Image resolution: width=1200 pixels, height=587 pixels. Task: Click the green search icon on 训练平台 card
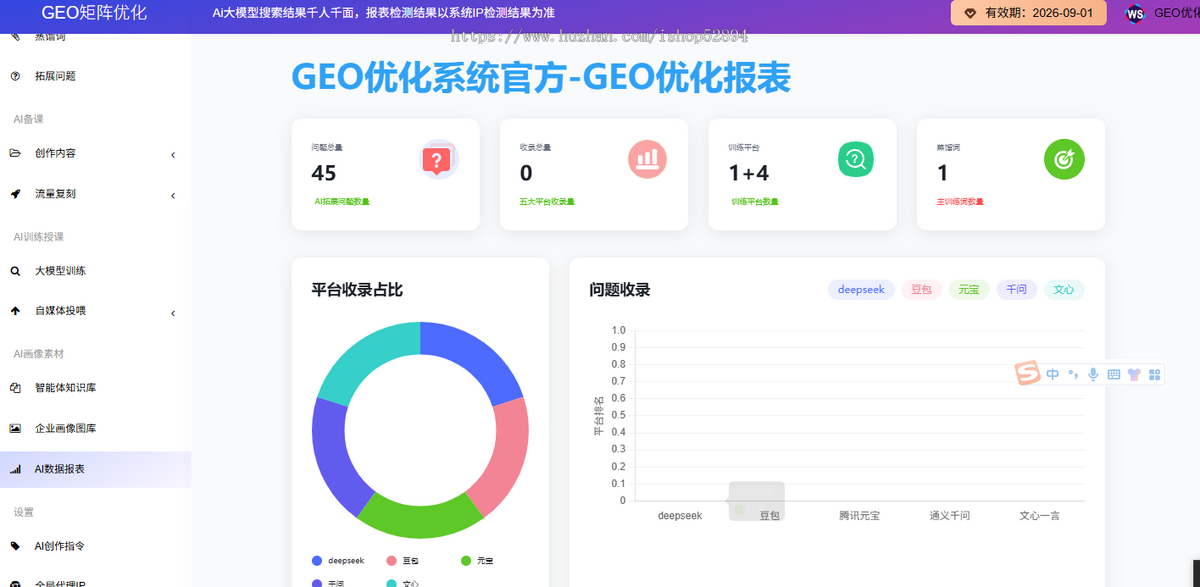coord(856,158)
